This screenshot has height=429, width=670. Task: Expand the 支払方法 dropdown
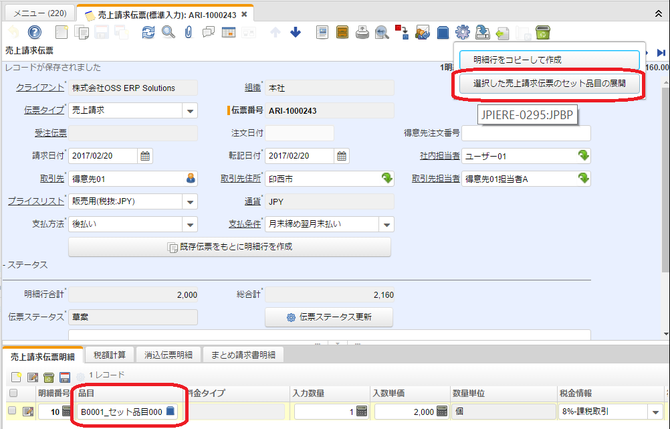190,224
